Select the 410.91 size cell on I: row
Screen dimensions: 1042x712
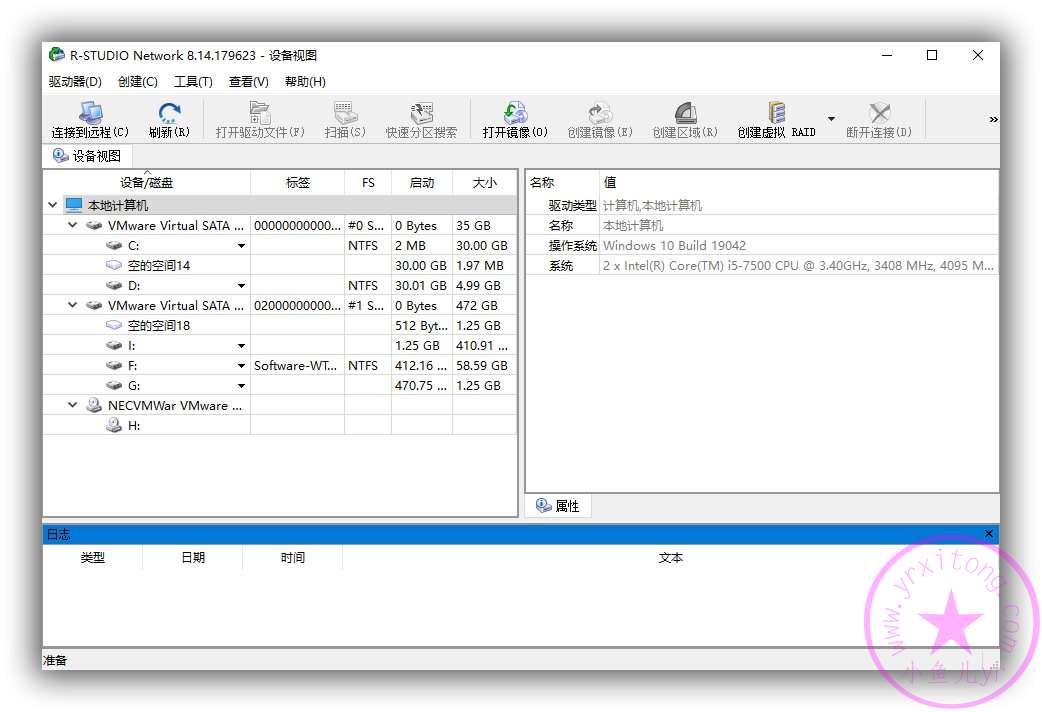click(x=484, y=345)
